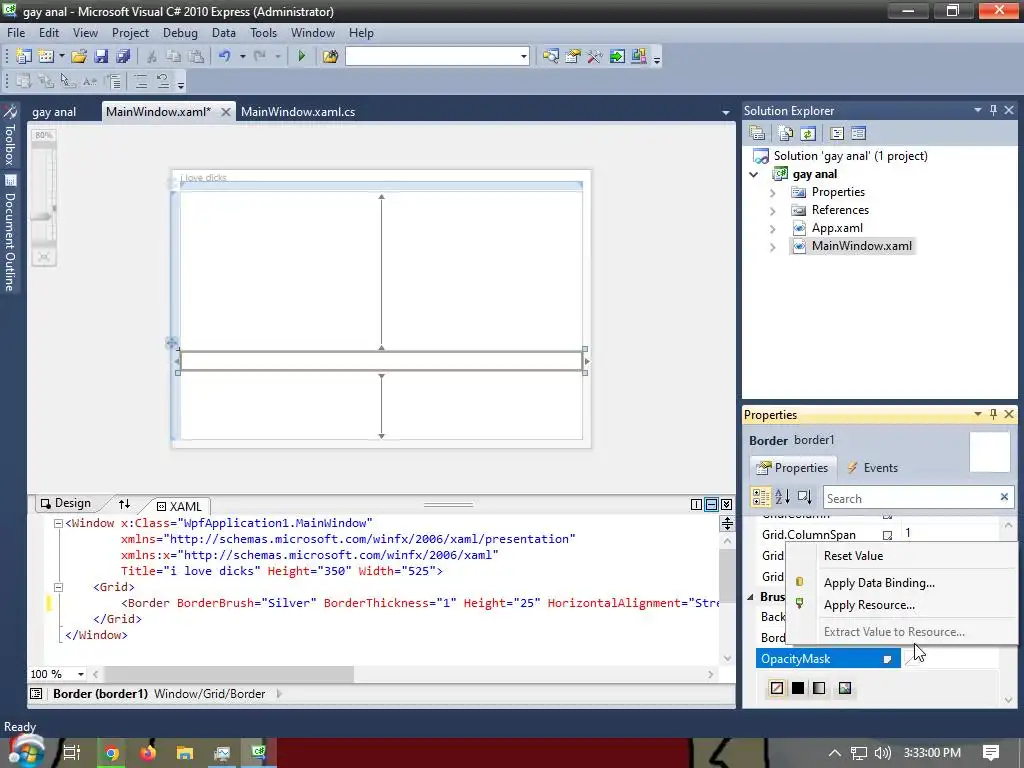The image size is (1024, 768).
Task: Open Properties Window from the main toolbar icon
Action: [573, 56]
